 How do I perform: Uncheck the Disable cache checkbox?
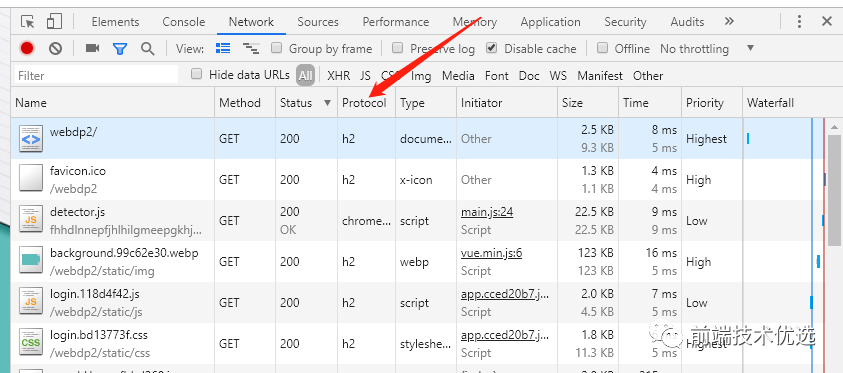click(491, 48)
